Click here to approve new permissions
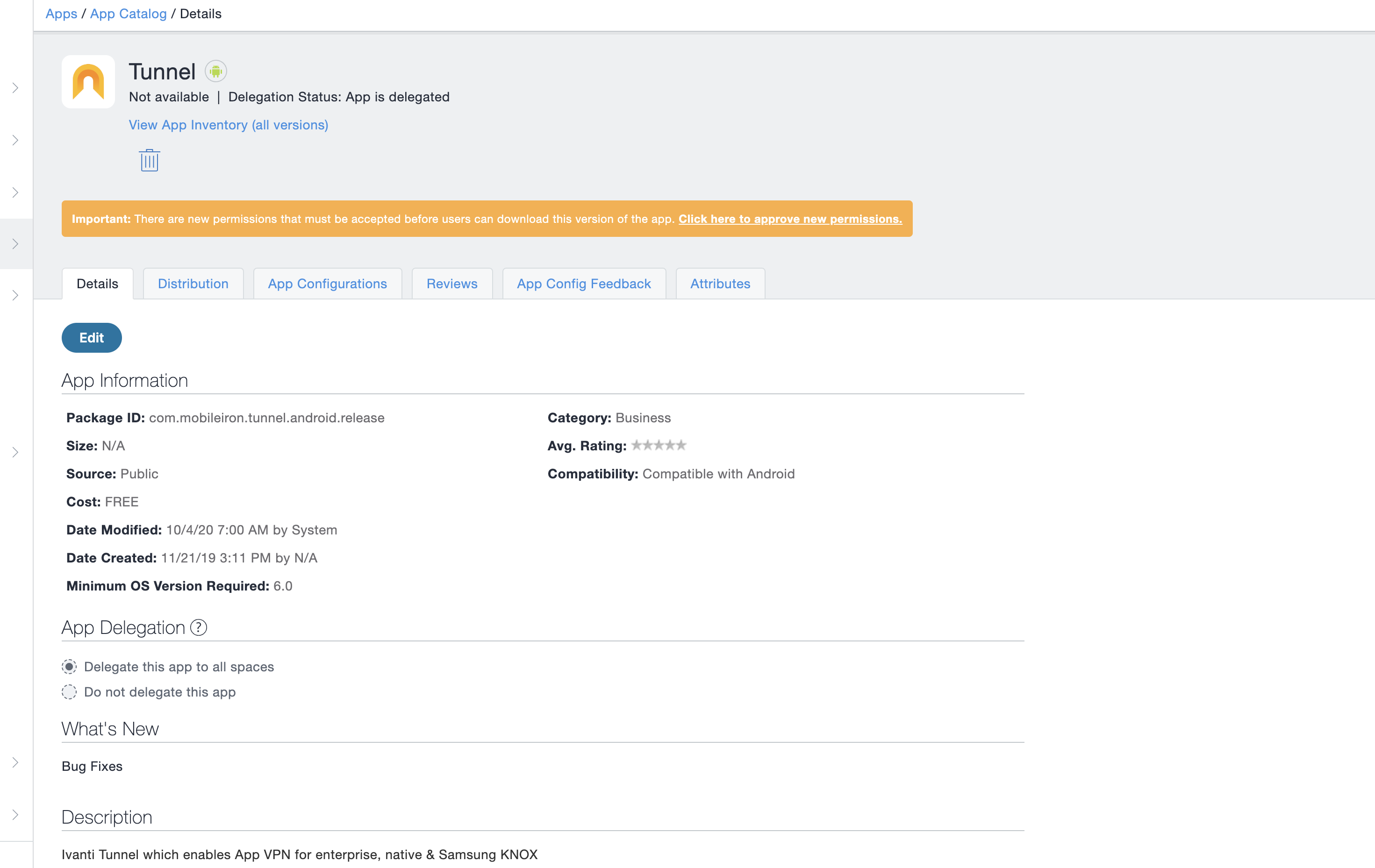 [790, 219]
